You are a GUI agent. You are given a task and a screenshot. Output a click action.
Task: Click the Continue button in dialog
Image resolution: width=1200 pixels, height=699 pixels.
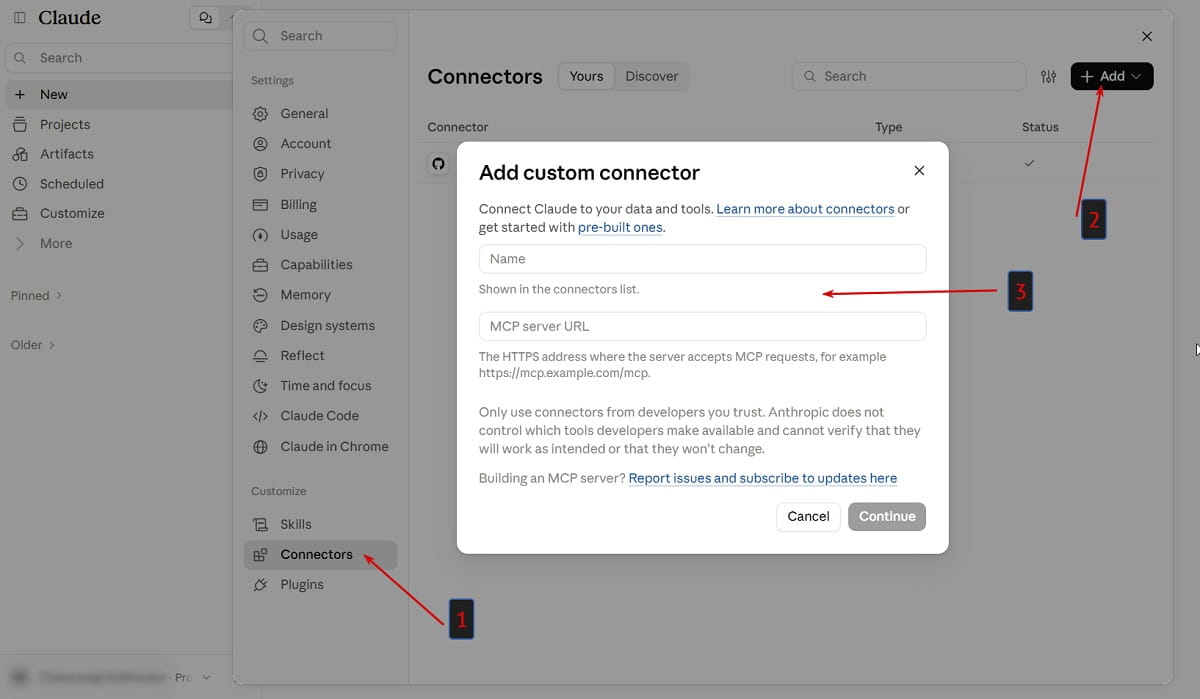[887, 516]
